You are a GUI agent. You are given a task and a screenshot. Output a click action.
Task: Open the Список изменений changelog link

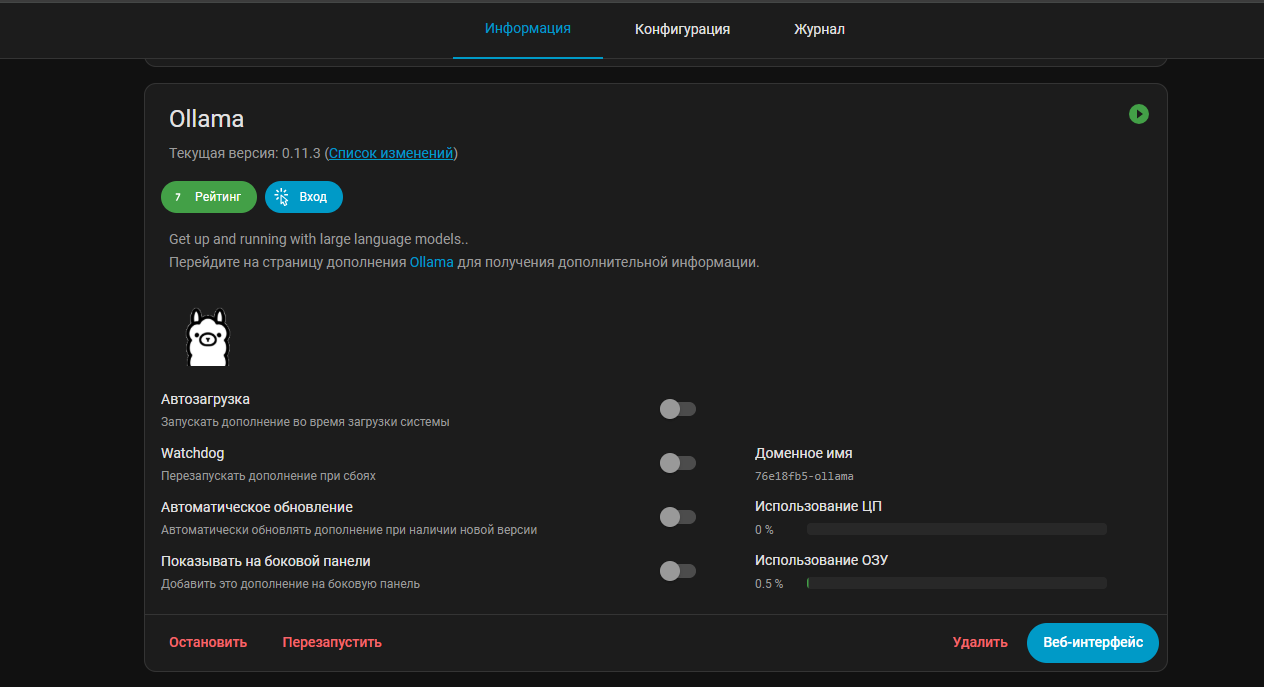point(391,153)
